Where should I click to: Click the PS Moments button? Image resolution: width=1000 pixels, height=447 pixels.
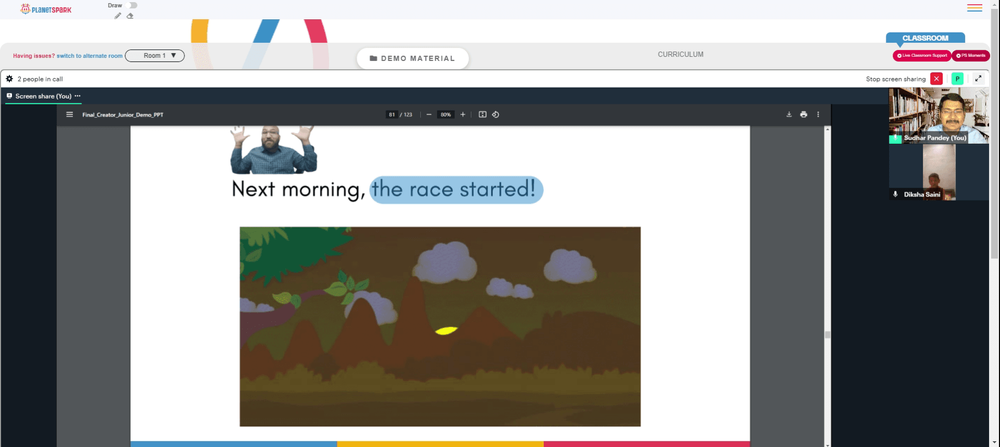click(971, 56)
